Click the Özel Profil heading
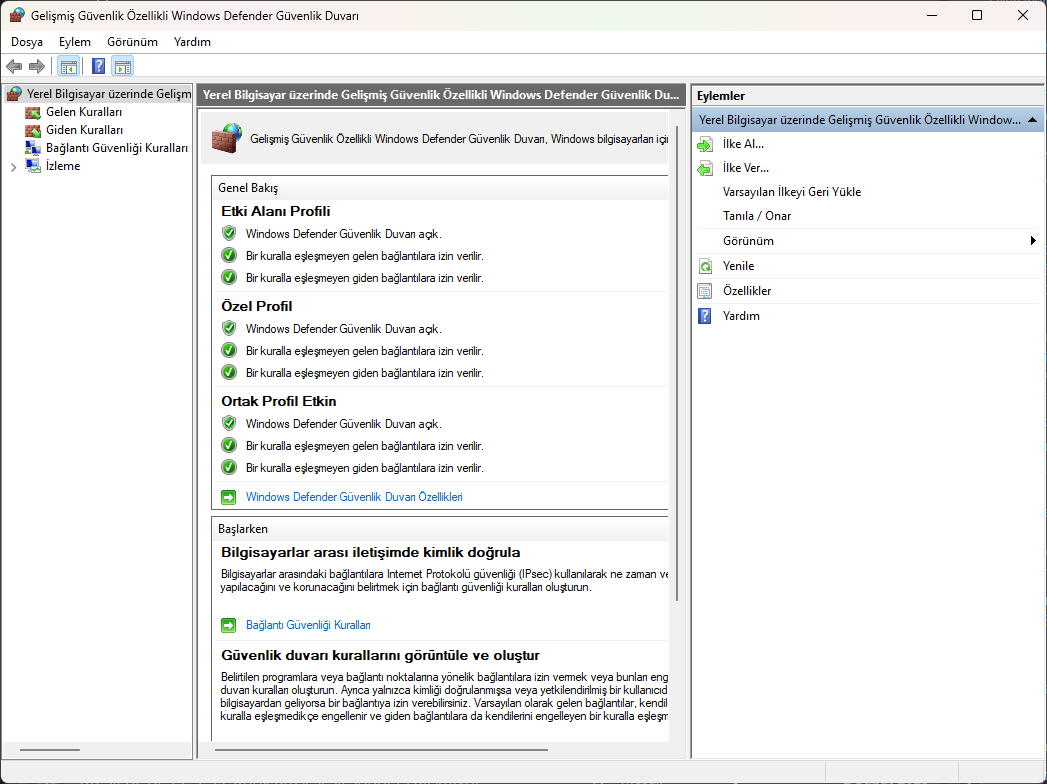Screen dimensions: 1047x784 point(256,307)
